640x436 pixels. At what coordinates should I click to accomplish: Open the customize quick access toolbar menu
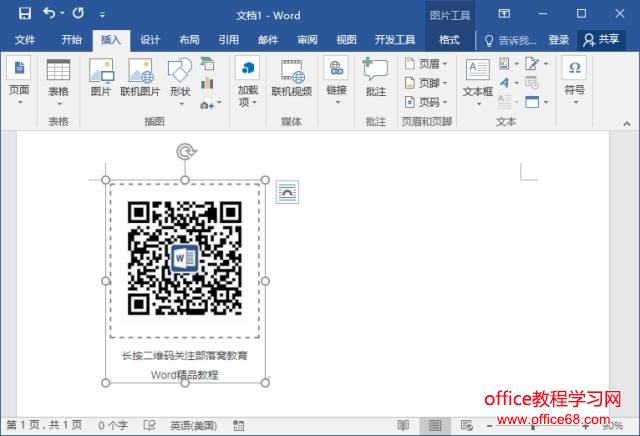click(x=102, y=15)
